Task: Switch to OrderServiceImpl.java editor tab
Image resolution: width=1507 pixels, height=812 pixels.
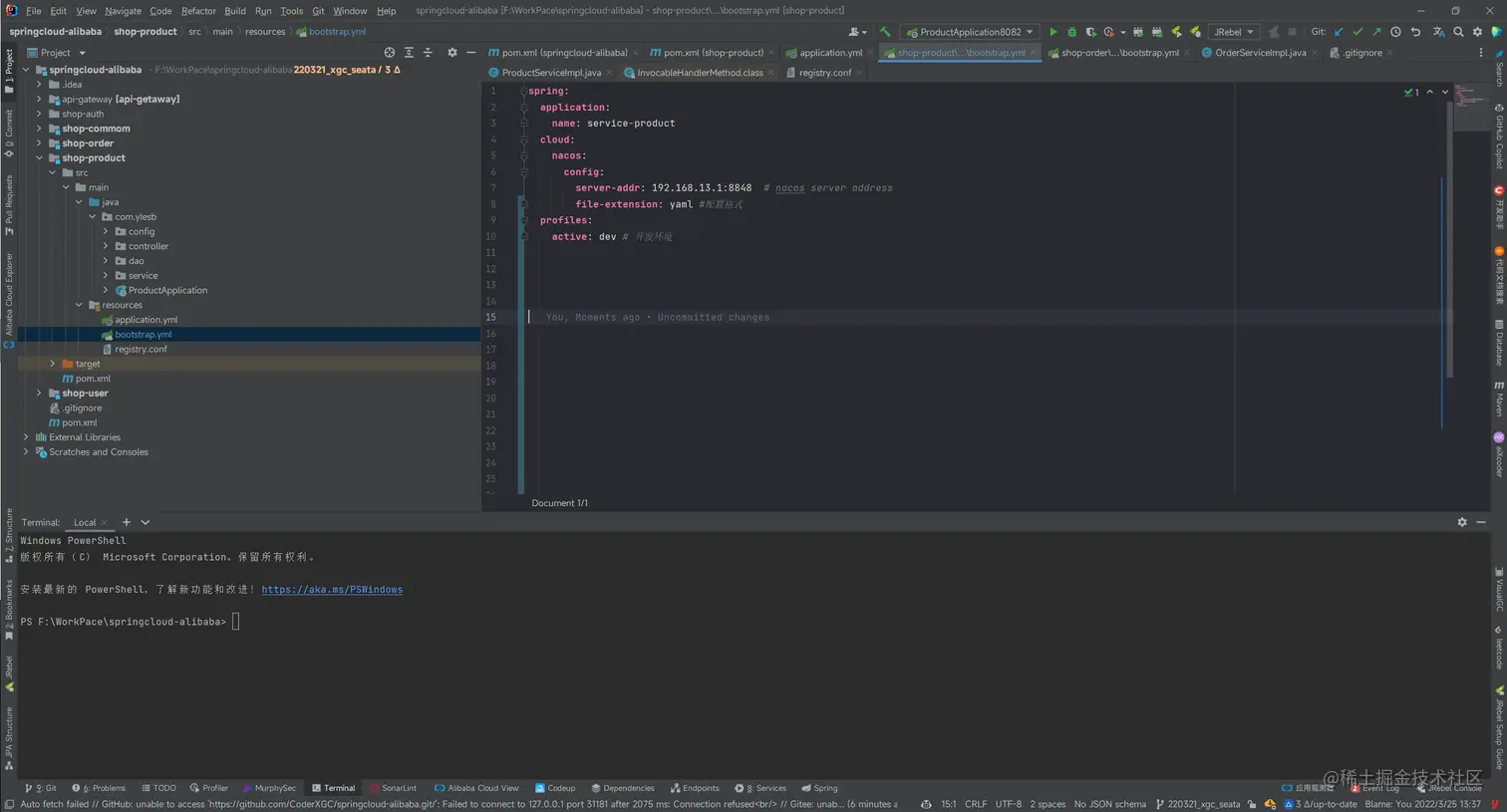Action: click(x=1260, y=53)
